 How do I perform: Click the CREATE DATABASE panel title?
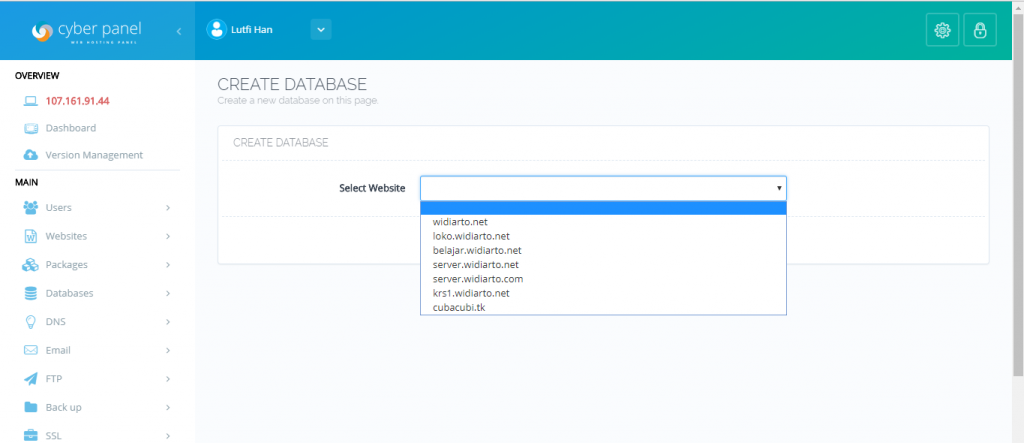point(281,142)
